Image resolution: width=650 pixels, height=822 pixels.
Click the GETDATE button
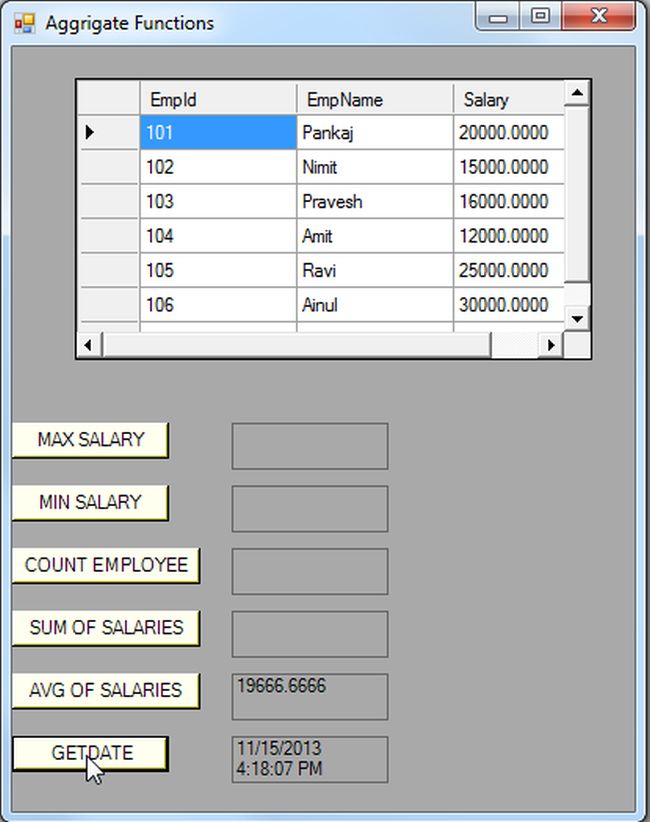(90, 753)
